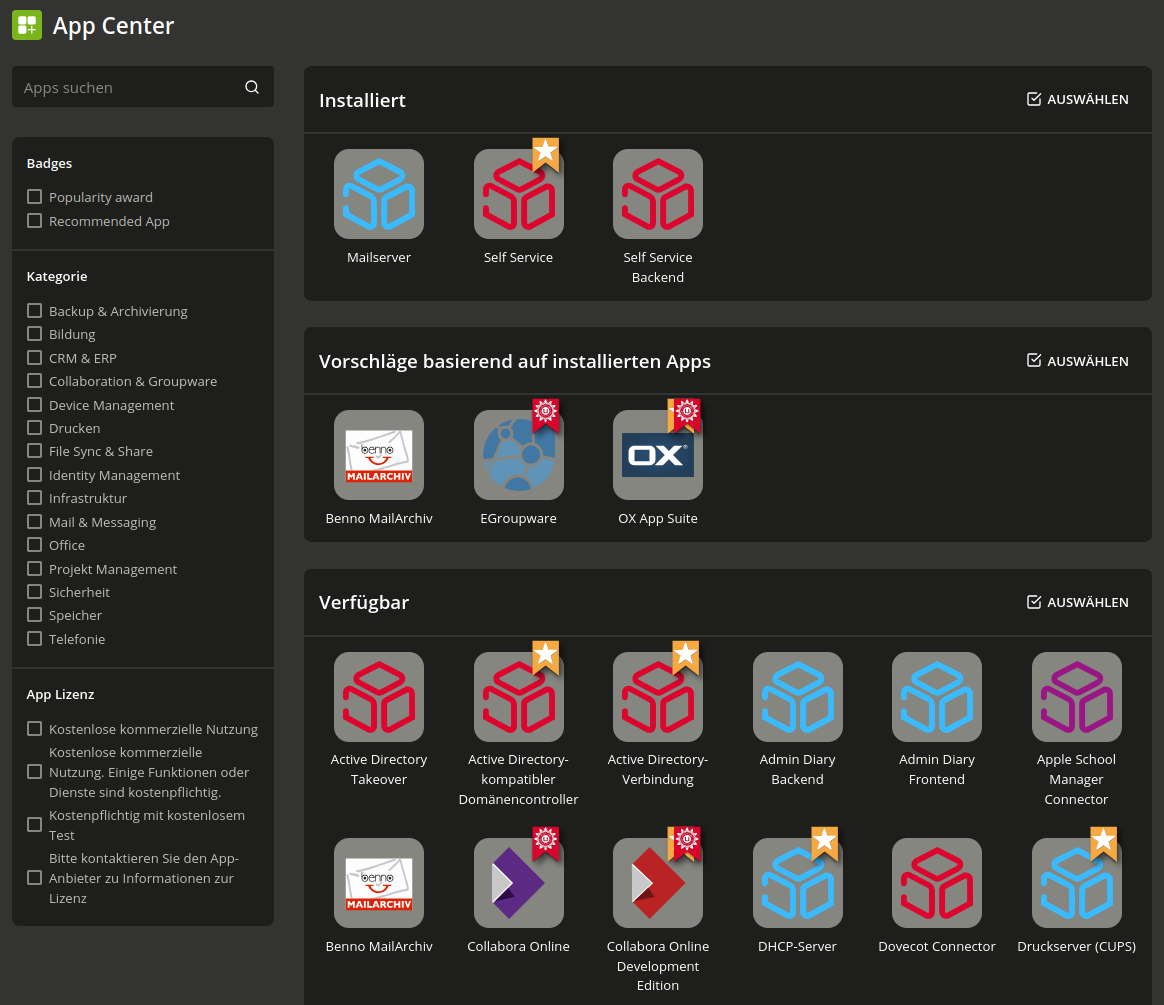Open the Self Service app

[x=518, y=194]
